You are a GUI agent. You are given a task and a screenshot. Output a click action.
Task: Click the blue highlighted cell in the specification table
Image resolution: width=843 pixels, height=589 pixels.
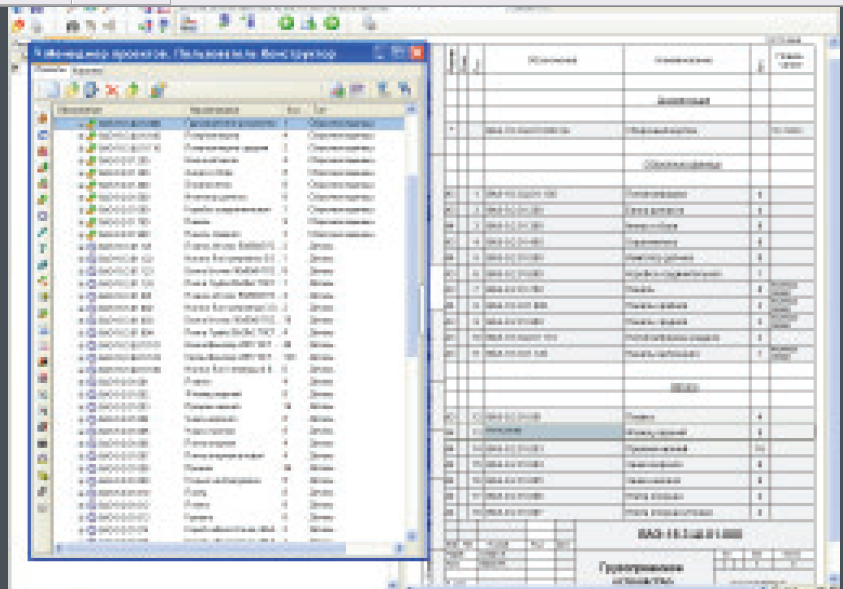[x=554, y=431]
